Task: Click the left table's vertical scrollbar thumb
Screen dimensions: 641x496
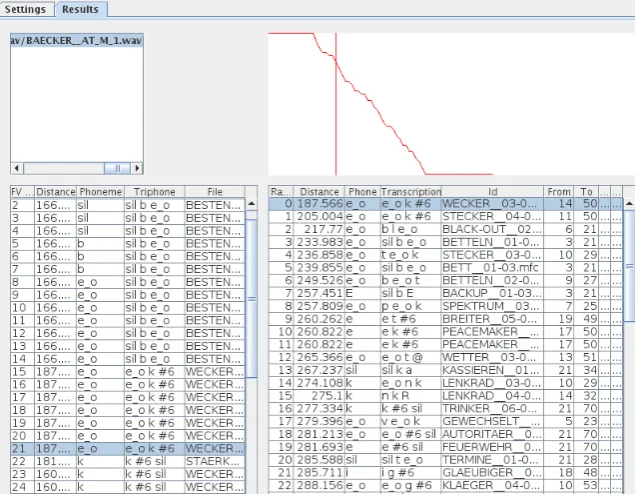Action: [x=251, y=298]
